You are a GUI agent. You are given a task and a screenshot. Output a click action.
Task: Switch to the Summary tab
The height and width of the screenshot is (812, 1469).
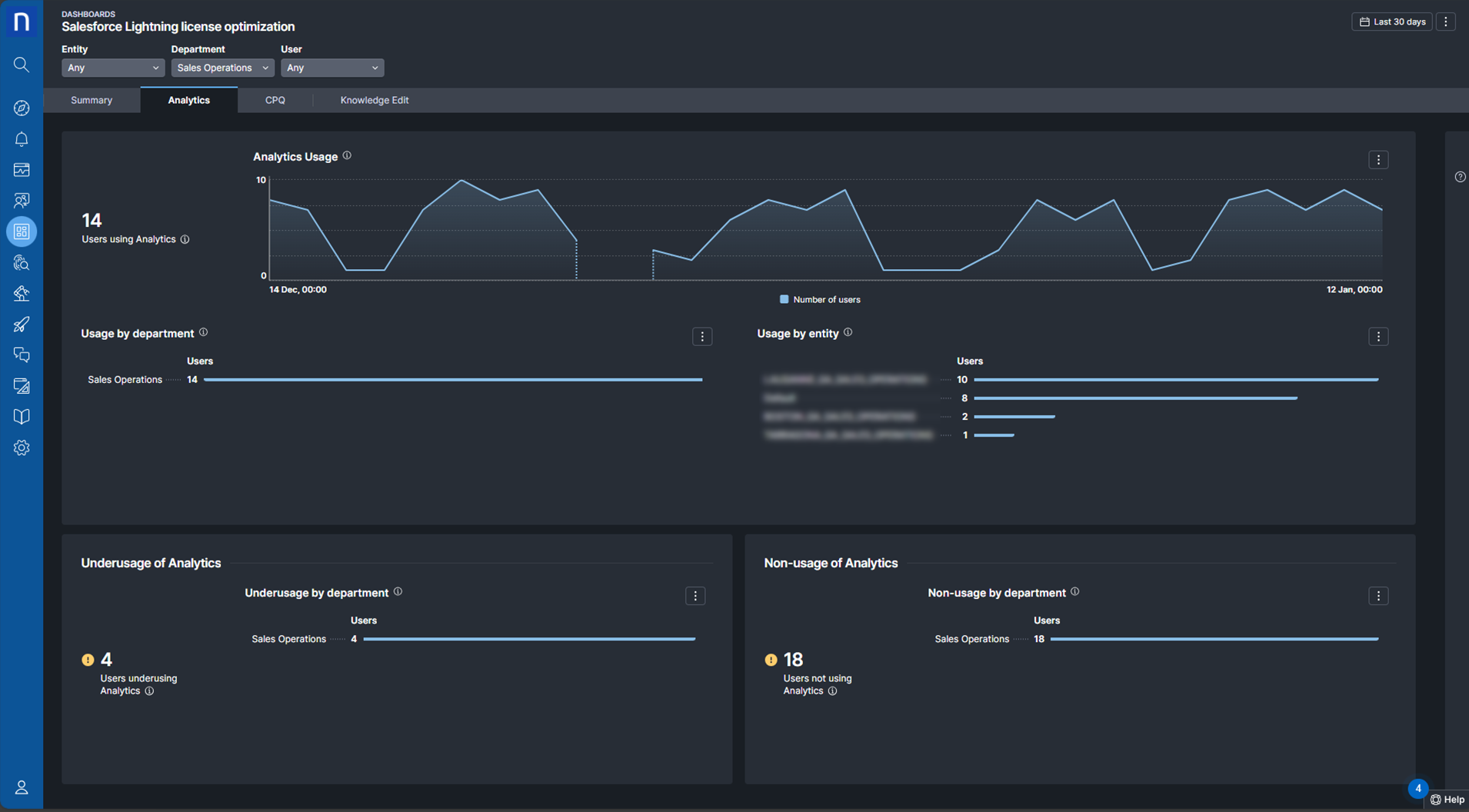coord(92,100)
